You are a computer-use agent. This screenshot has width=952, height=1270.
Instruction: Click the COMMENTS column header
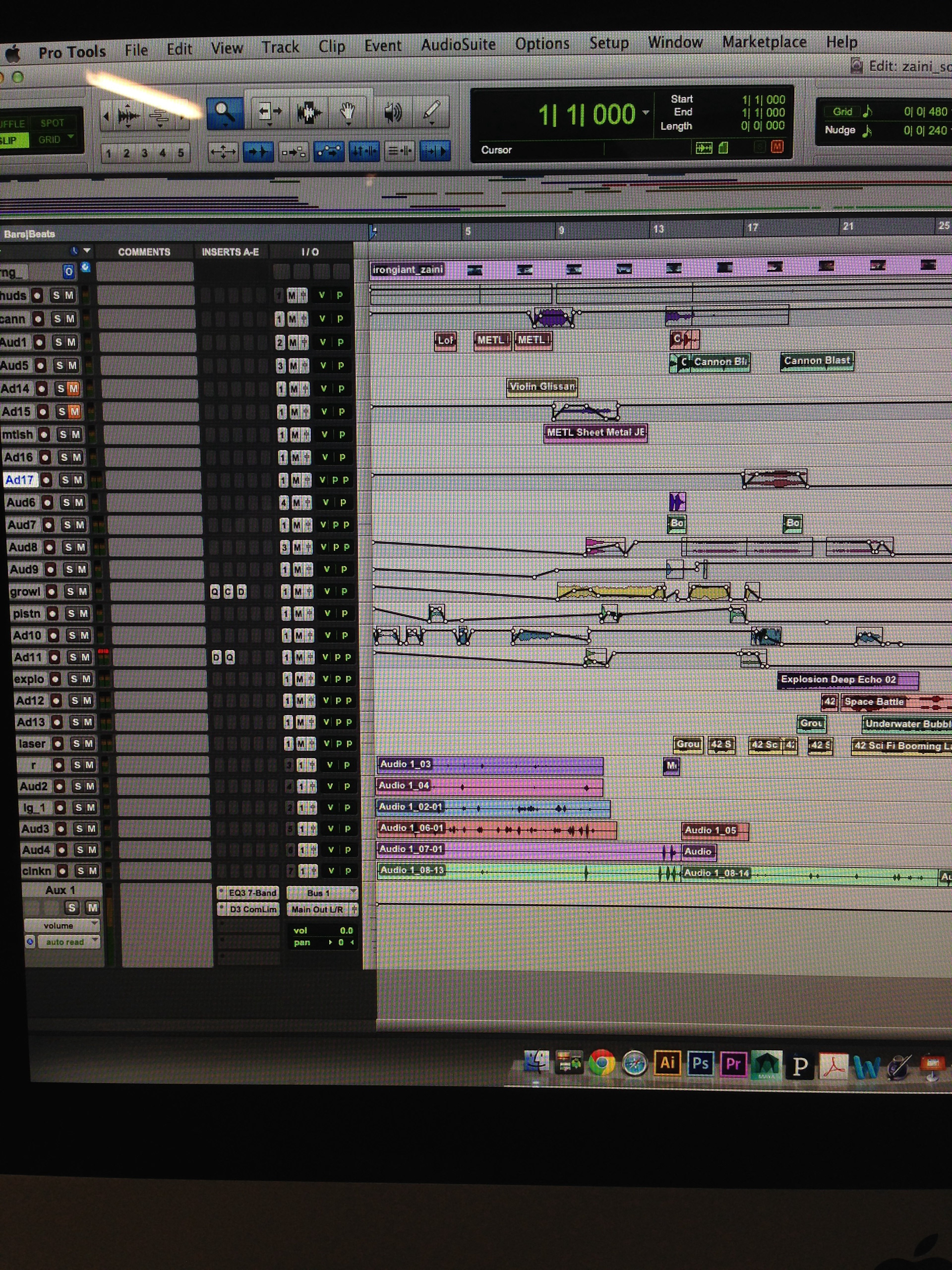(x=144, y=252)
